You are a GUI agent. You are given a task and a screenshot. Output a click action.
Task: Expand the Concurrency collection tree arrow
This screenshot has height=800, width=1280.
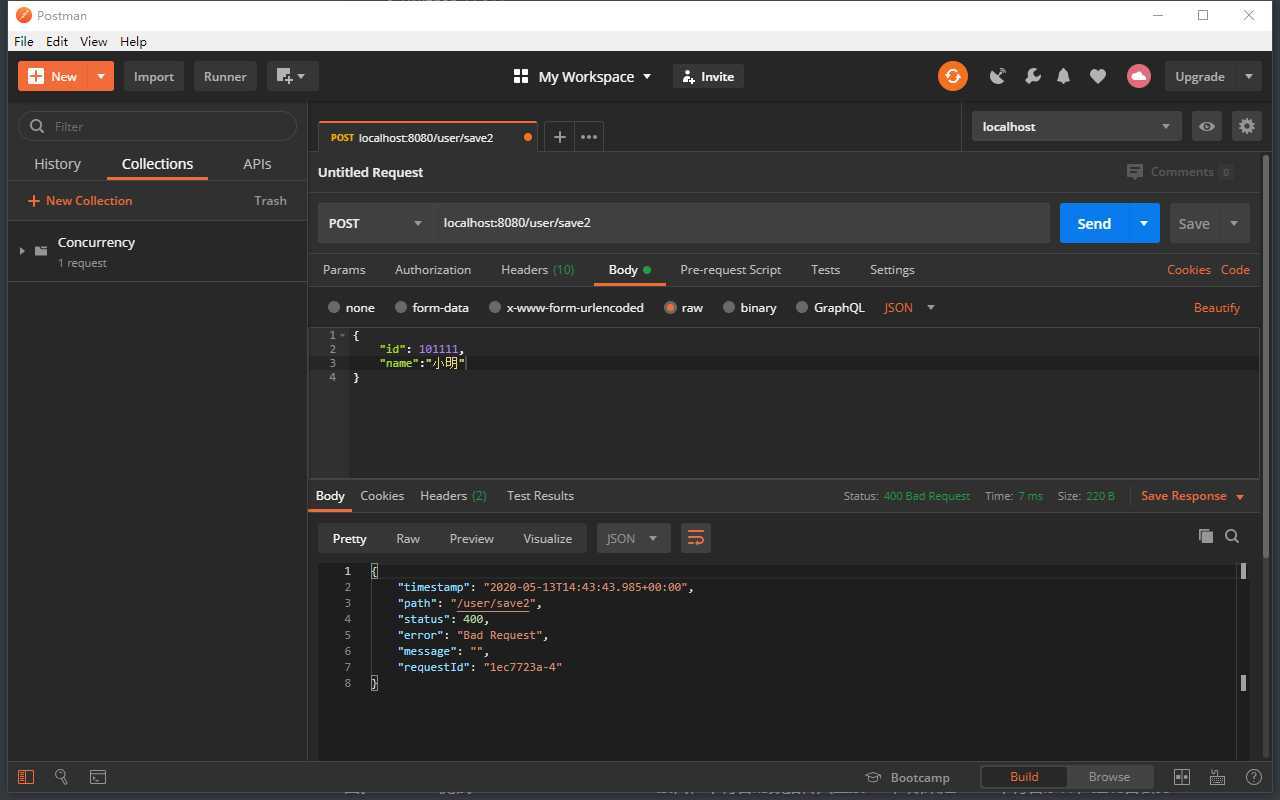[22, 250]
